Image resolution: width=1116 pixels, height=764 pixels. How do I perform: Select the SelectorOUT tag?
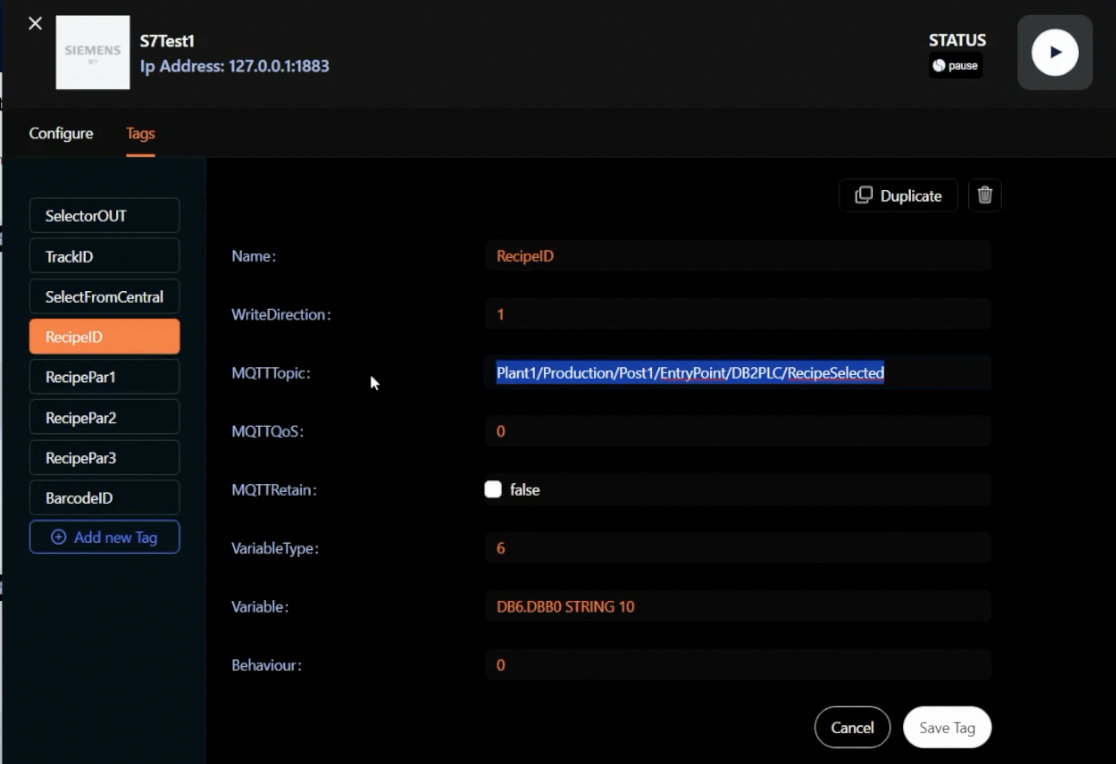coord(105,216)
